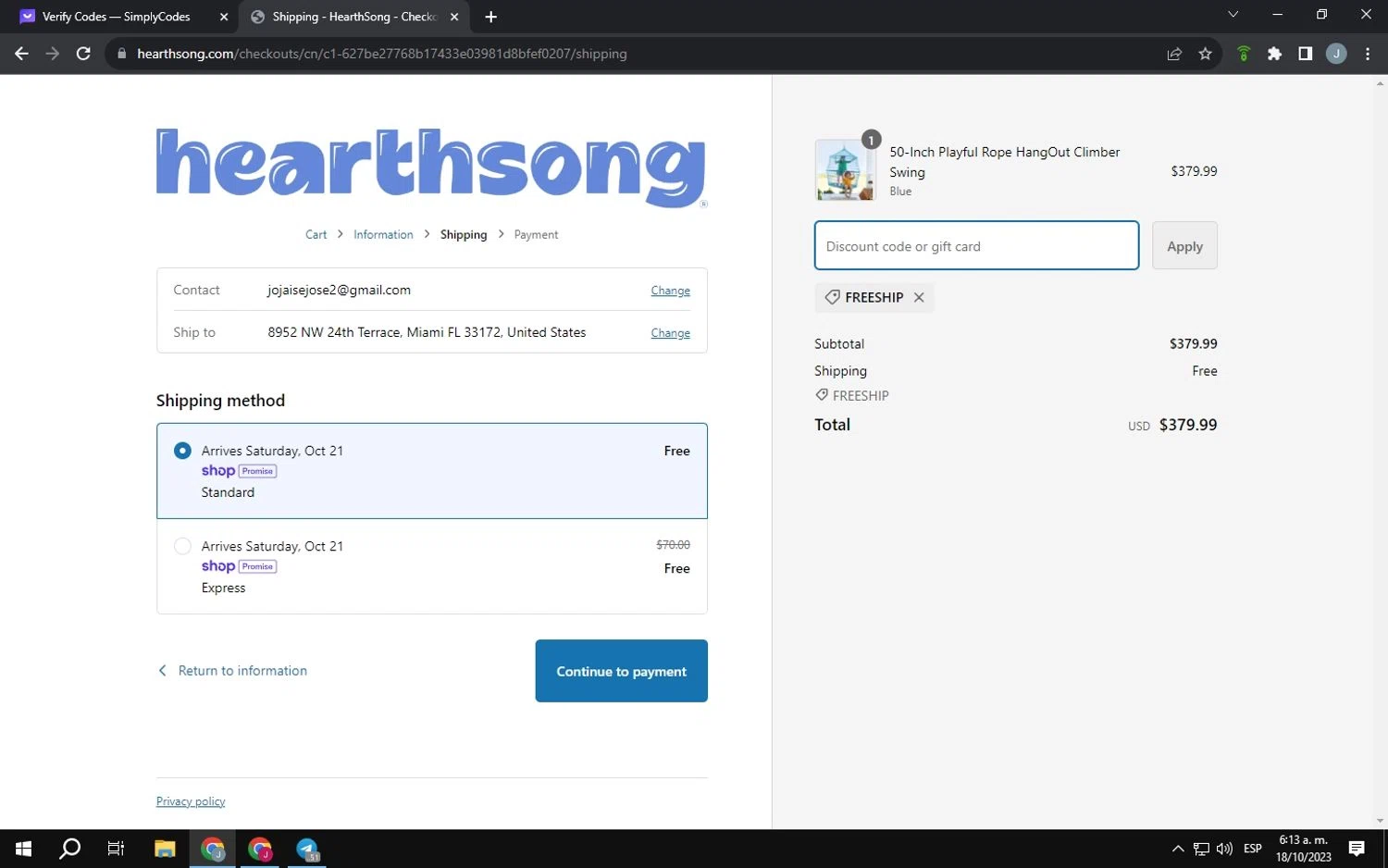Click the page vertical scrollbar
1388x868 pixels.
[1380, 452]
